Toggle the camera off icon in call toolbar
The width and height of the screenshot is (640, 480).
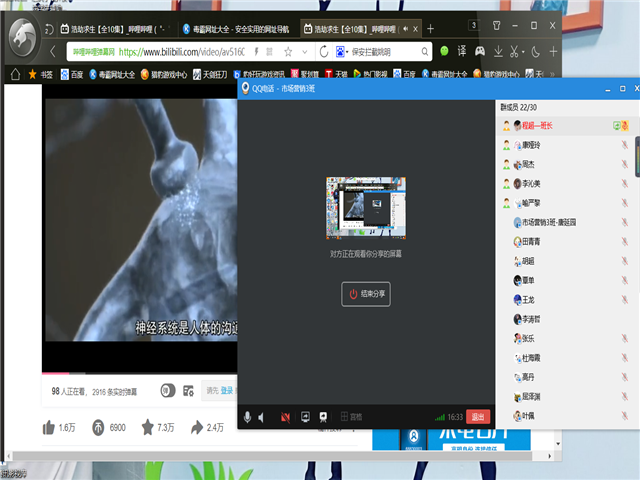click(285, 417)
